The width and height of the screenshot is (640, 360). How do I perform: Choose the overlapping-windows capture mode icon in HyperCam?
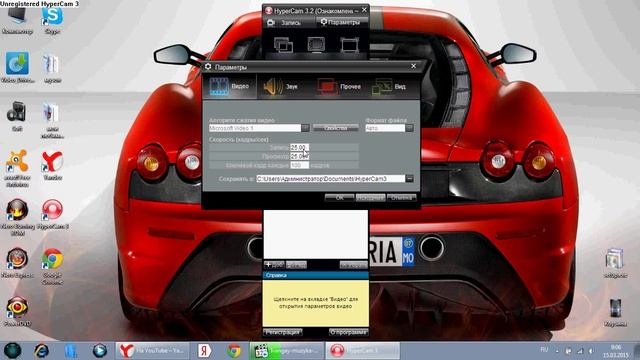pyautogui.click(x=283, y=44)
